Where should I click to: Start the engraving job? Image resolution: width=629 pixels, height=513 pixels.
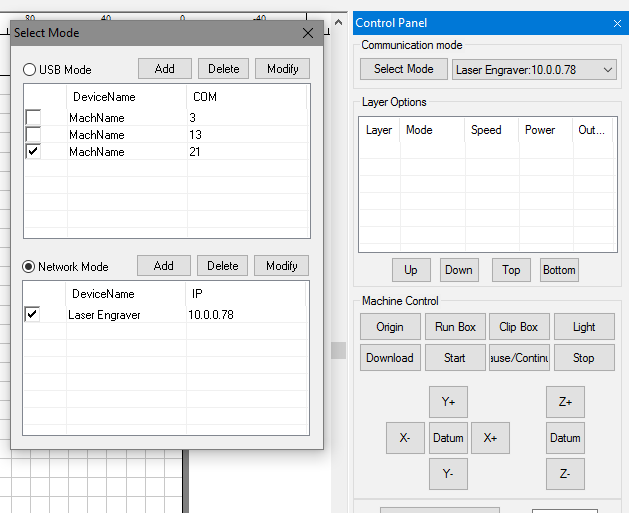point(455,358)
